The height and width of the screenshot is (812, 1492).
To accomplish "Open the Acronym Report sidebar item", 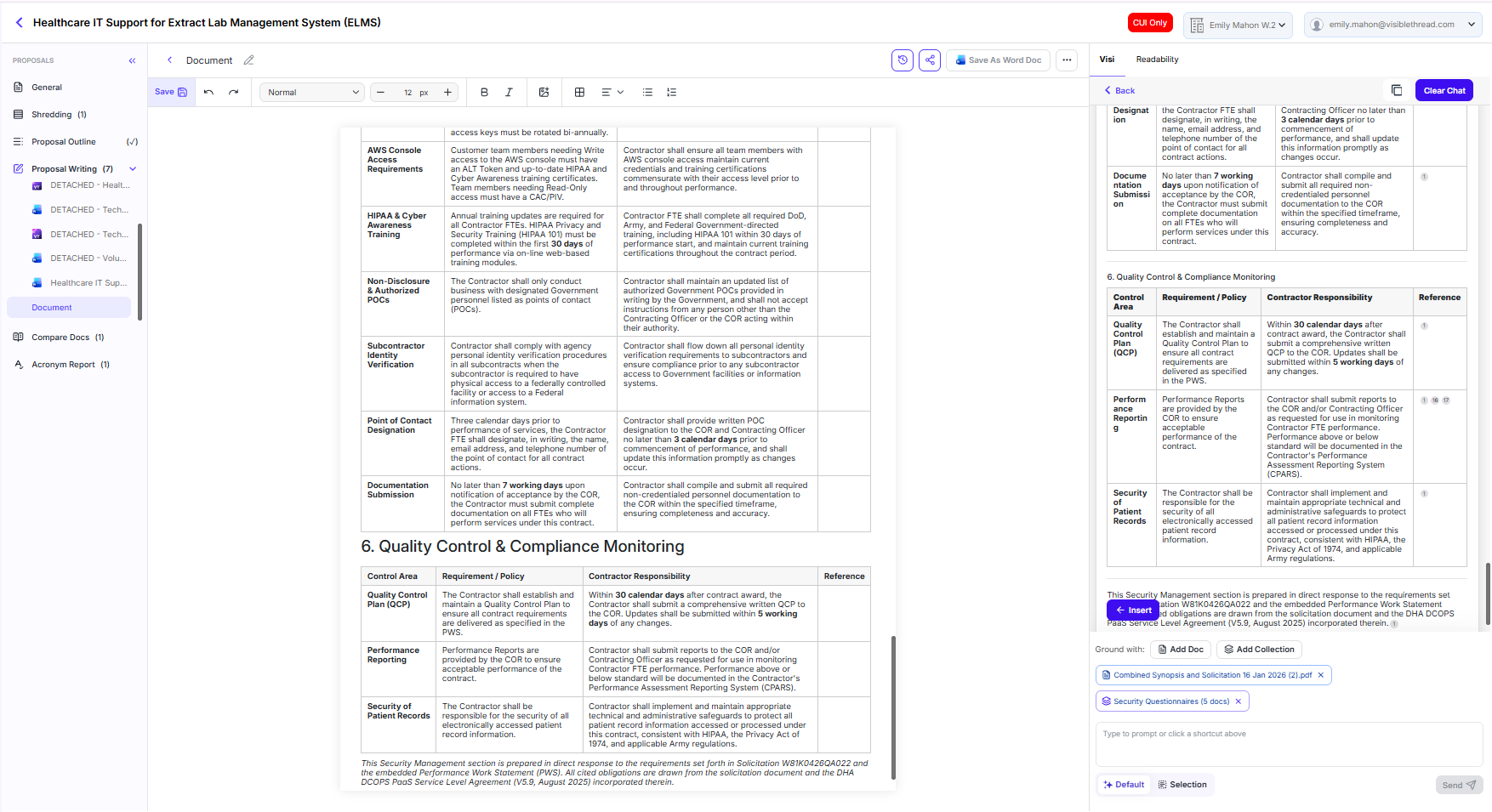I will (70, 365).
